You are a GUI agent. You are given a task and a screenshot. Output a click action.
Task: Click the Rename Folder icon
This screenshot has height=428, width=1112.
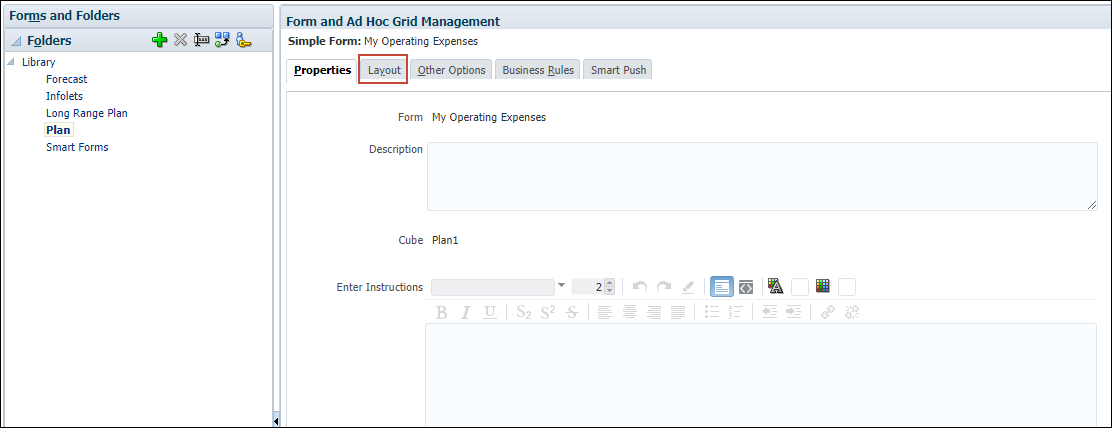202,40
